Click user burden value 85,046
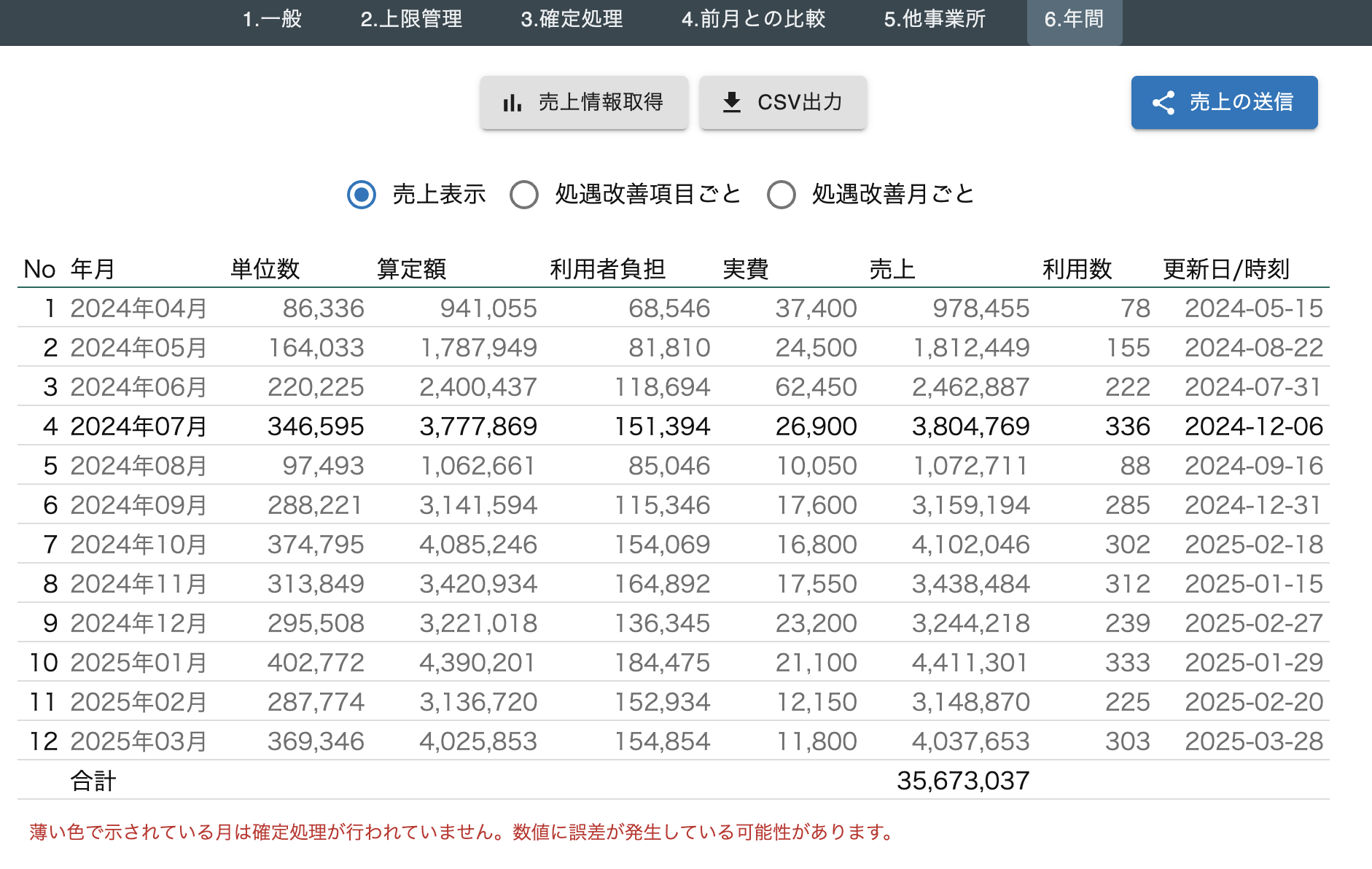Viewport: 1372px width, 869px height. 669,466
